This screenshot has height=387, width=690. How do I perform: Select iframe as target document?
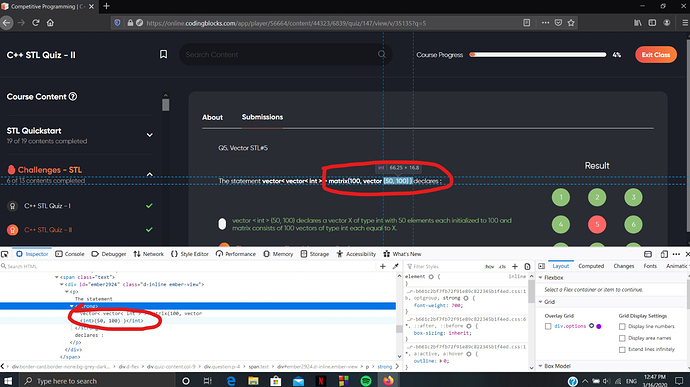[x=648, y=254]
